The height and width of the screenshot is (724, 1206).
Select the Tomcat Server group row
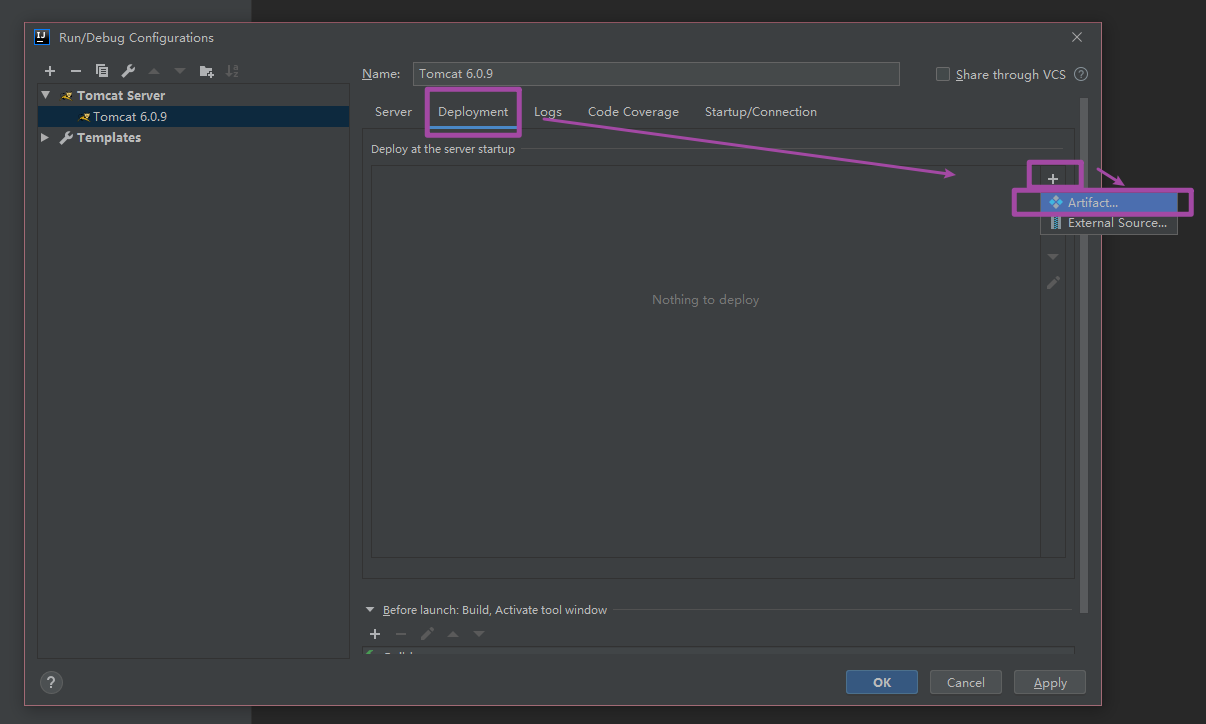point(193,96)
